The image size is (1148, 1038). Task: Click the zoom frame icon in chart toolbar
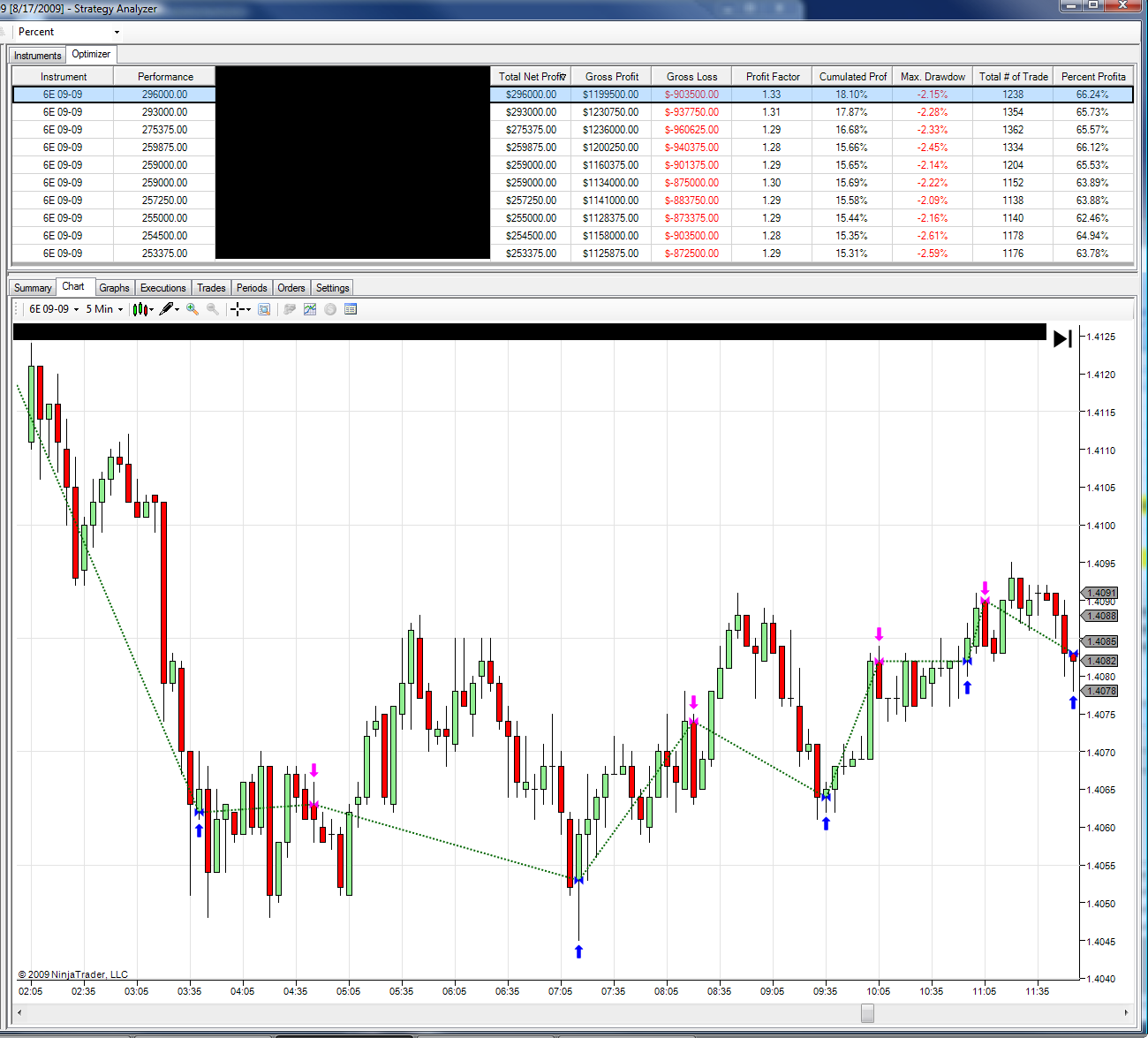tap(264, 309)
